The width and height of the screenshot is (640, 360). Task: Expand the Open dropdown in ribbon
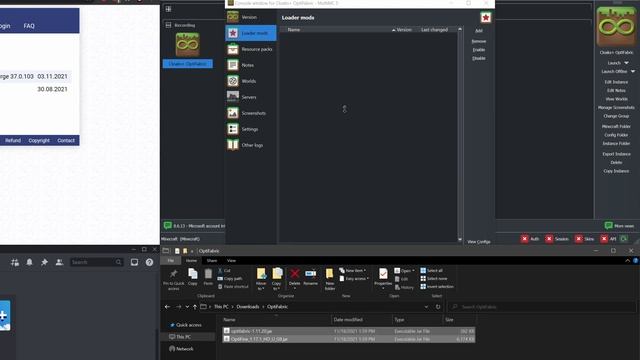(x=404, y=271)
